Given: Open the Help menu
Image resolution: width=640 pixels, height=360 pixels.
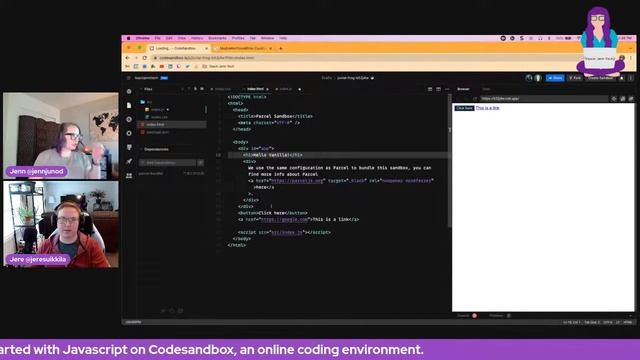Looking at the screenshot, I should pyautogui.click(x=283, y=38).
